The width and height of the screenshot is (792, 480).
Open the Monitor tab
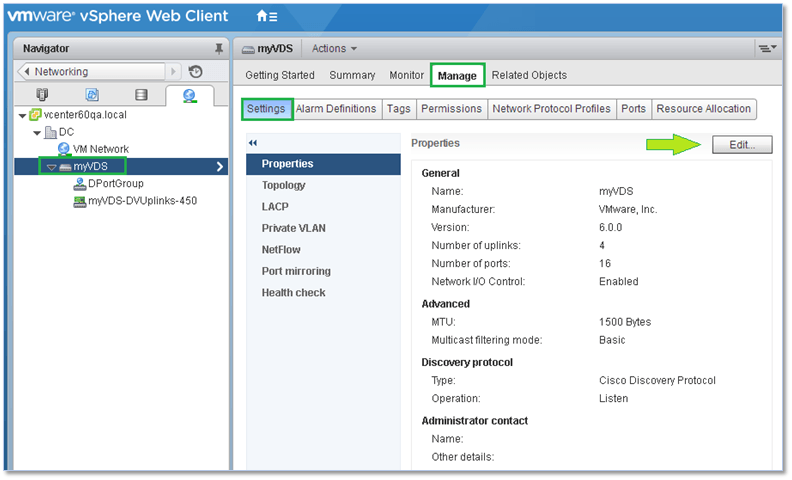coord(406,75)
